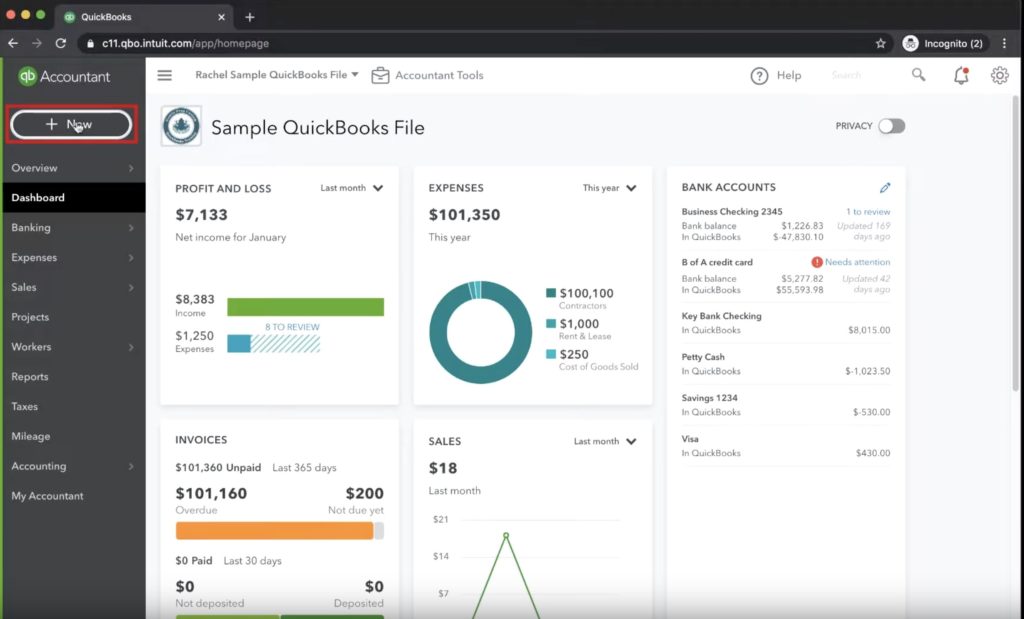Switch to the QuickBooks browser tab

144,17
